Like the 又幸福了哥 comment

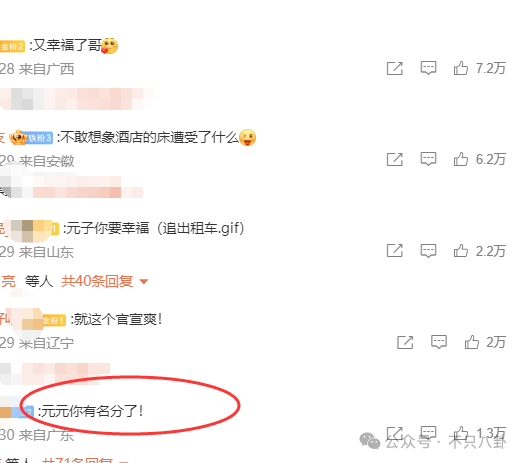tap(461, 68)
